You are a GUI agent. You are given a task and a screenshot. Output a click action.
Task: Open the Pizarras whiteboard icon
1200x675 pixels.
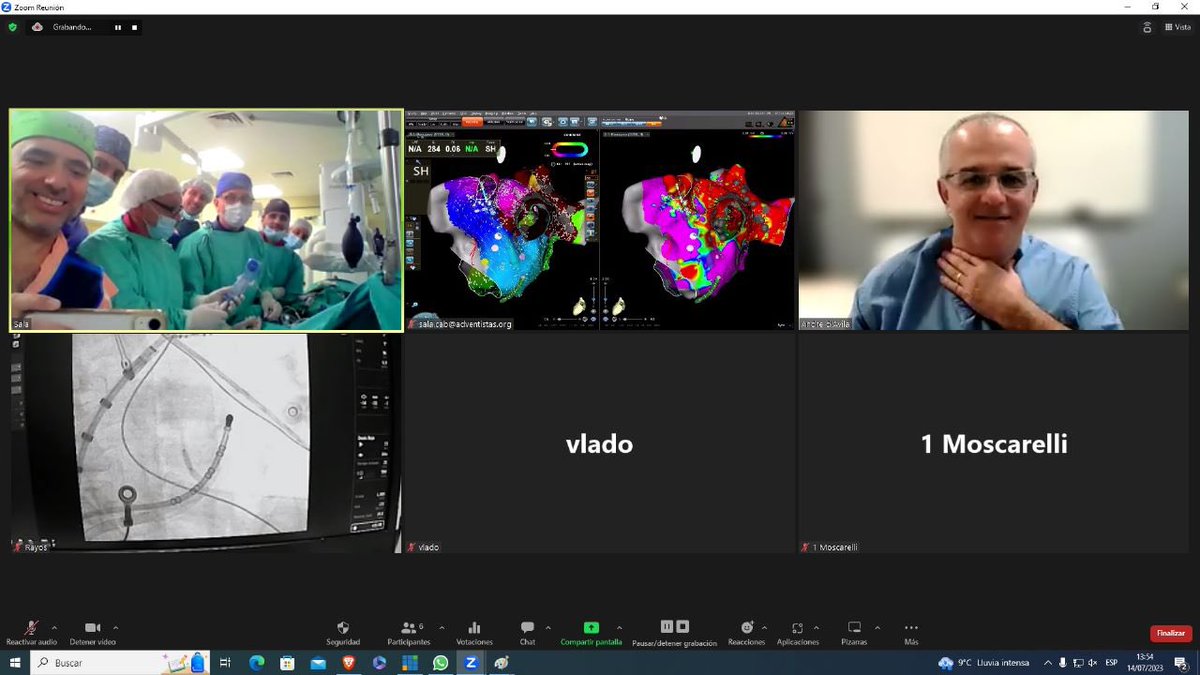coord(854,628)
